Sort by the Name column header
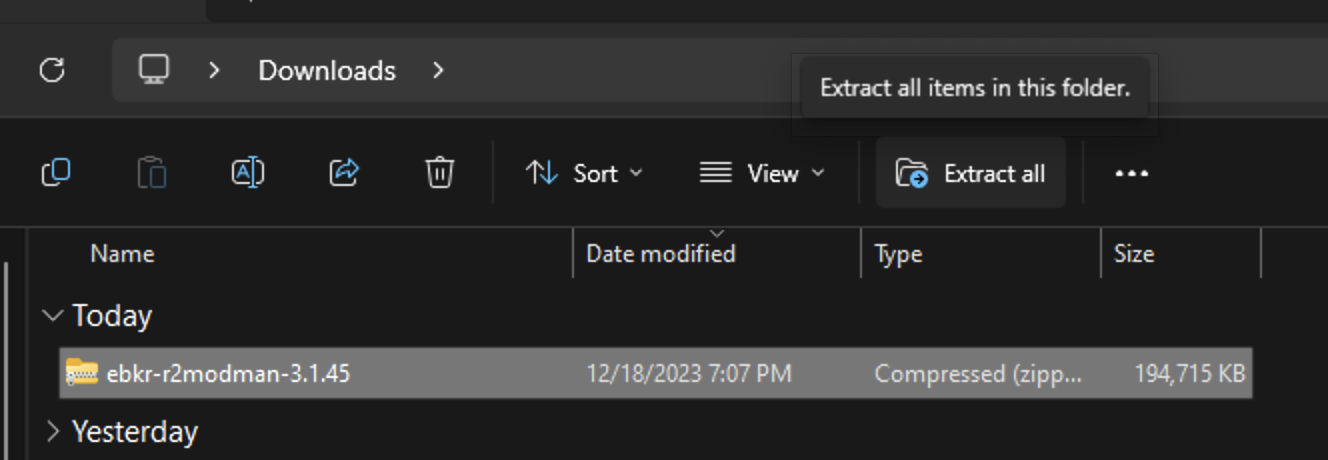 122,254
